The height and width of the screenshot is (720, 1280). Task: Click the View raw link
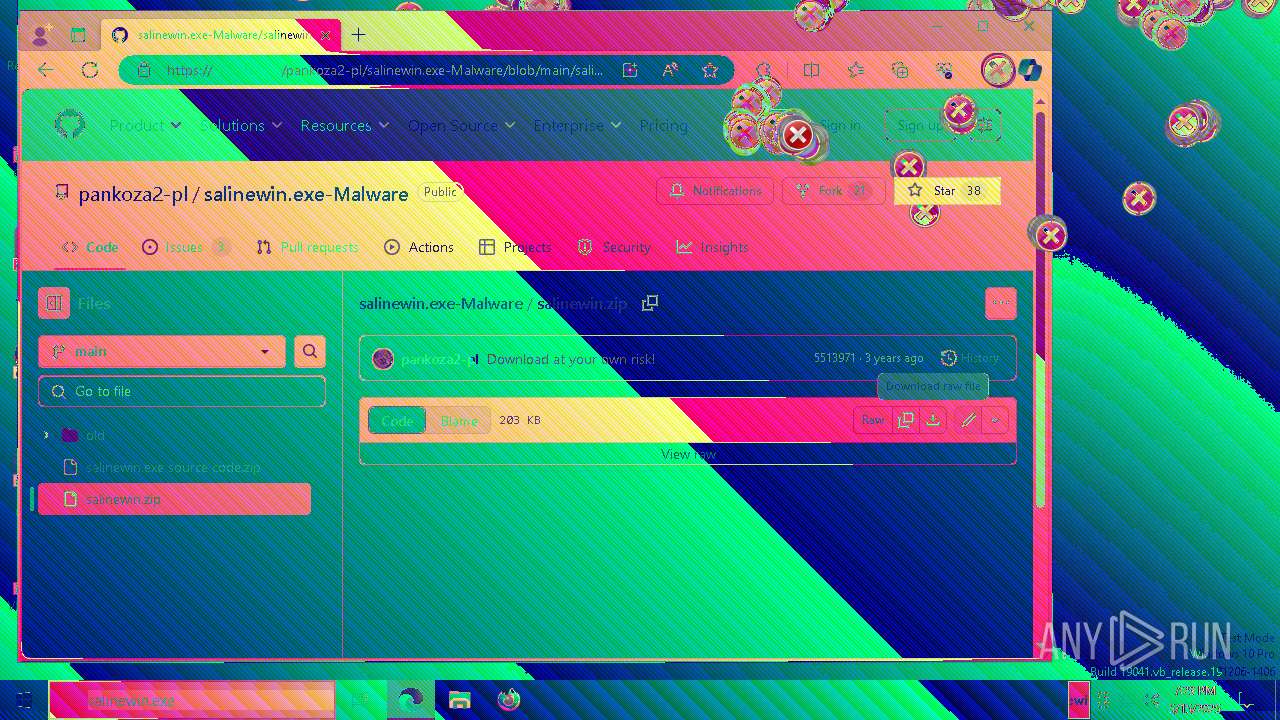(x=688, y=454)
